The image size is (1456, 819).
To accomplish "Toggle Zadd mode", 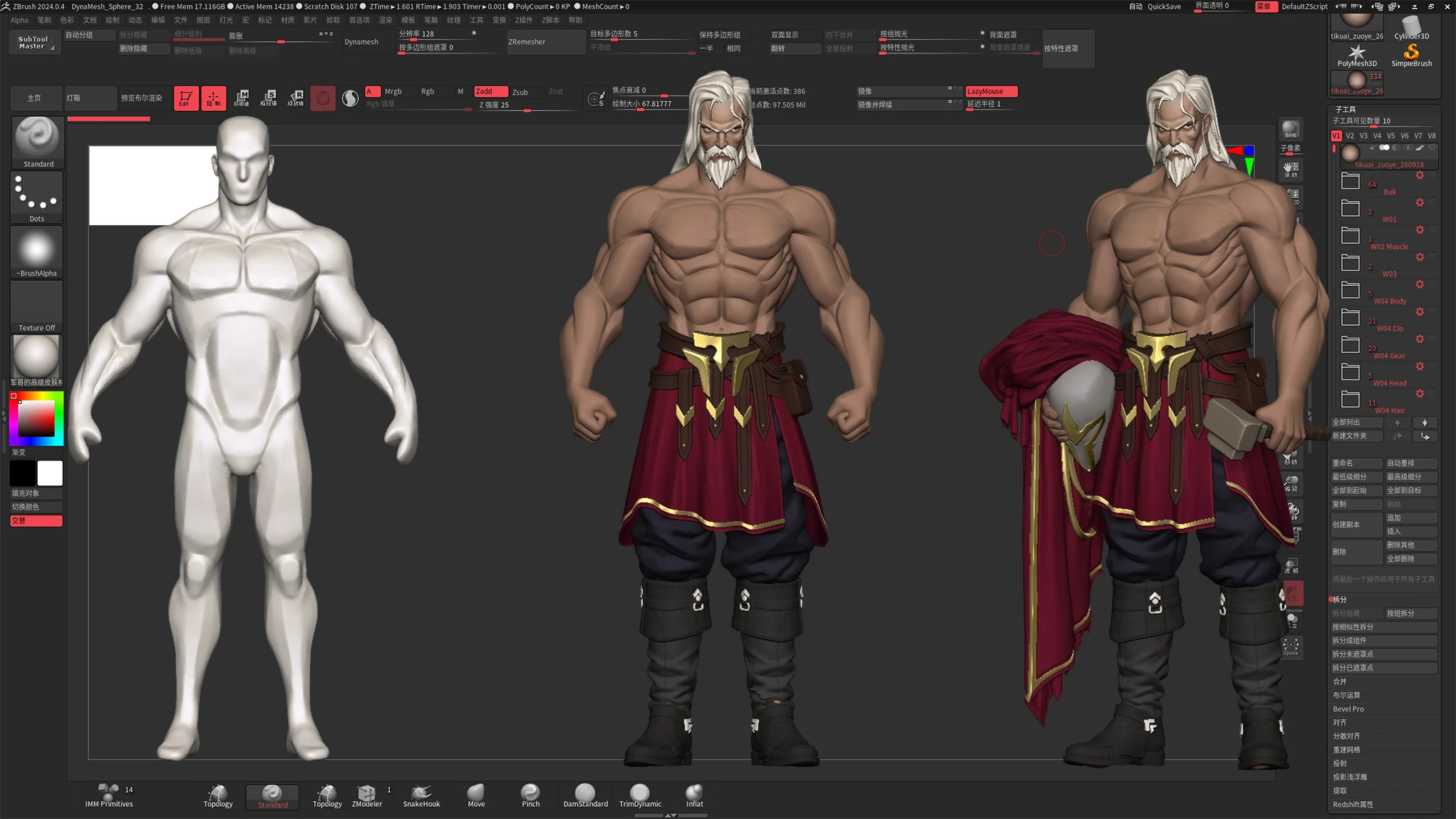I will [490, 91].
